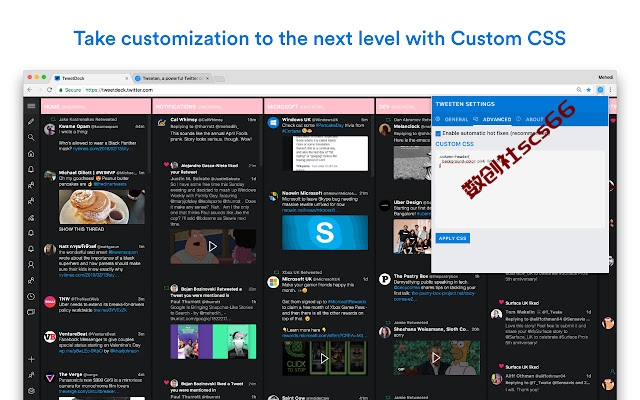Click Windows UK avatar in Microsoft column
This screenshot has width=640, height=400.
273,122
